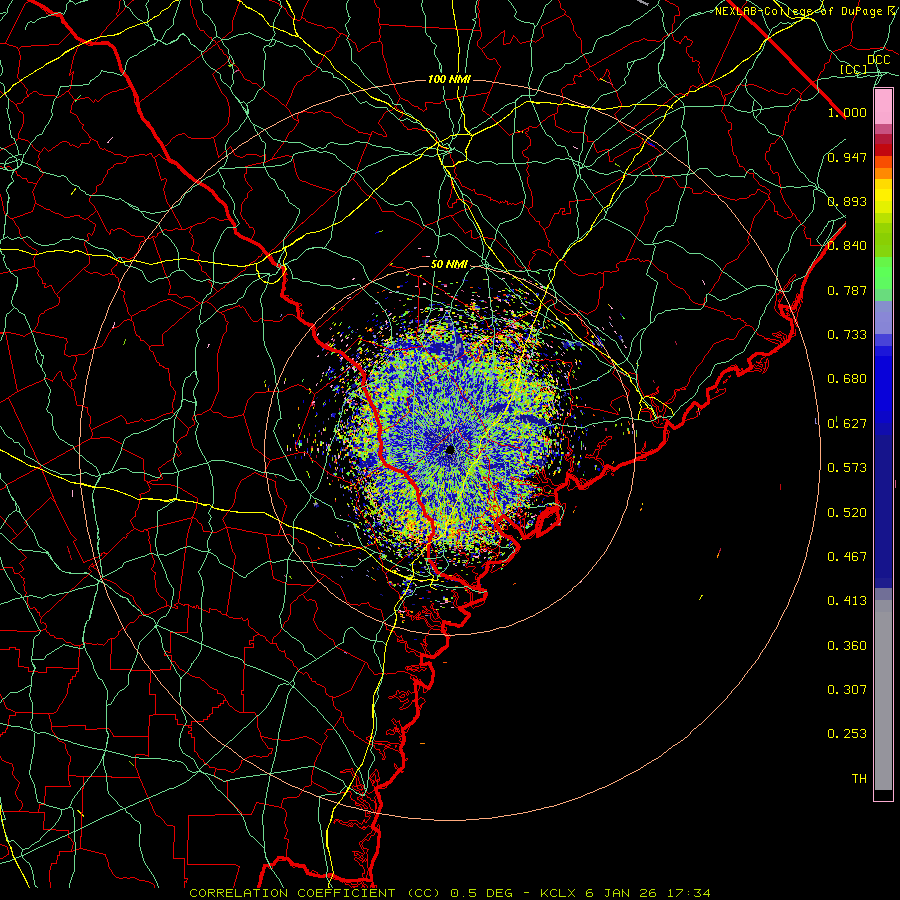Click the 0.573 legend value
Image resolution: width=900 pixels, height=900 pixels.
point(847,468)
